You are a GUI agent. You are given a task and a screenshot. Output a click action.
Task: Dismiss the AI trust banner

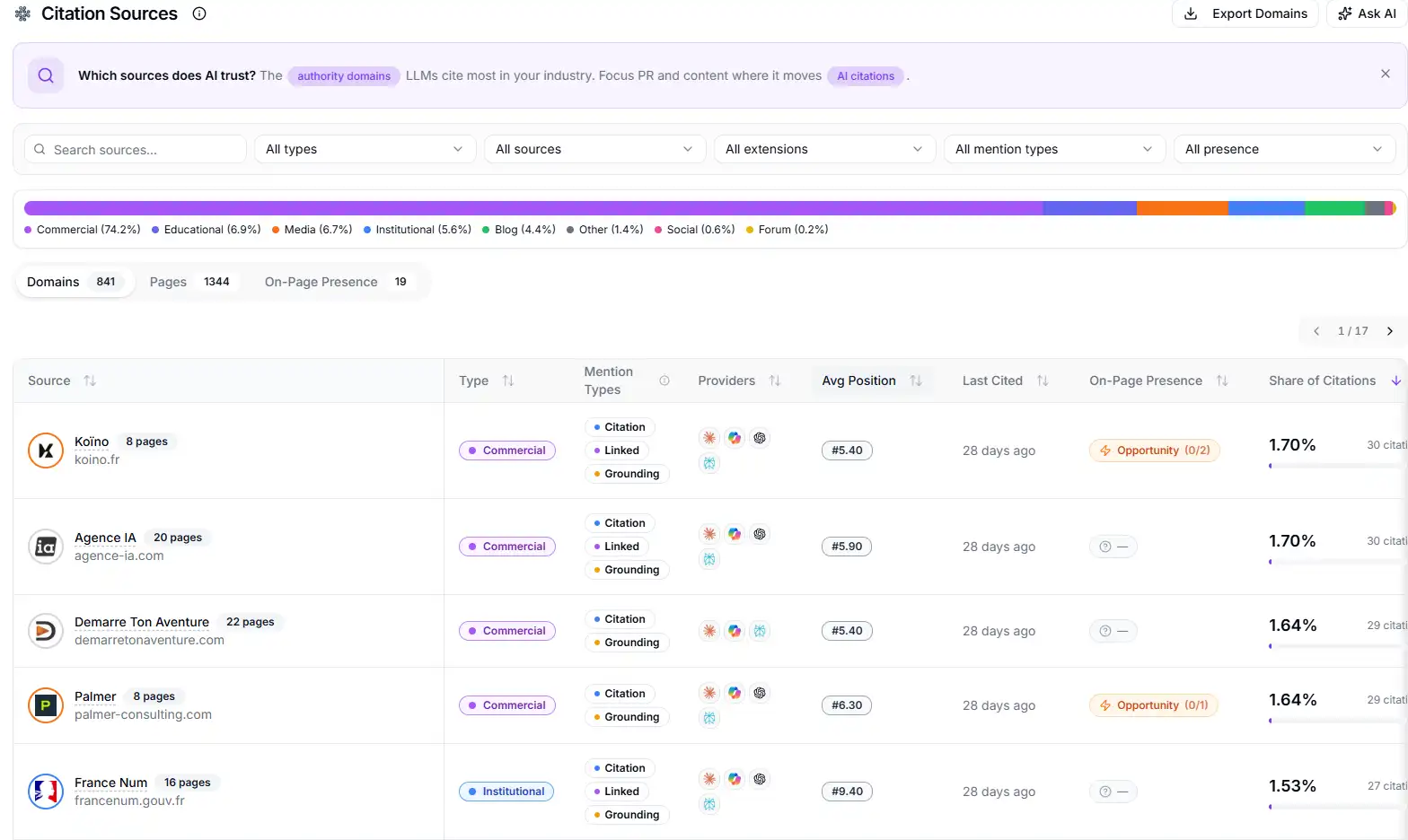point(1385,74)
